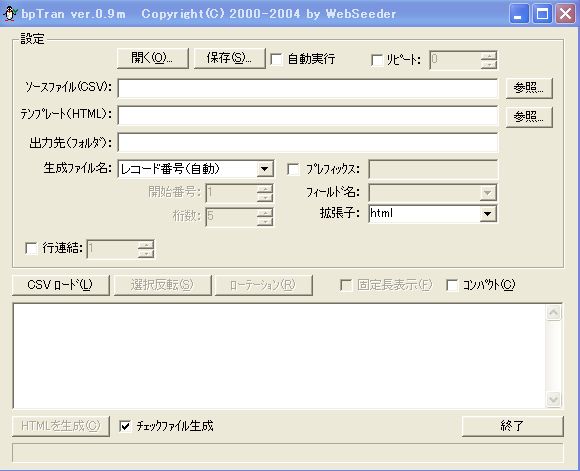Minimize the bpTran window

tap(519, 14)
